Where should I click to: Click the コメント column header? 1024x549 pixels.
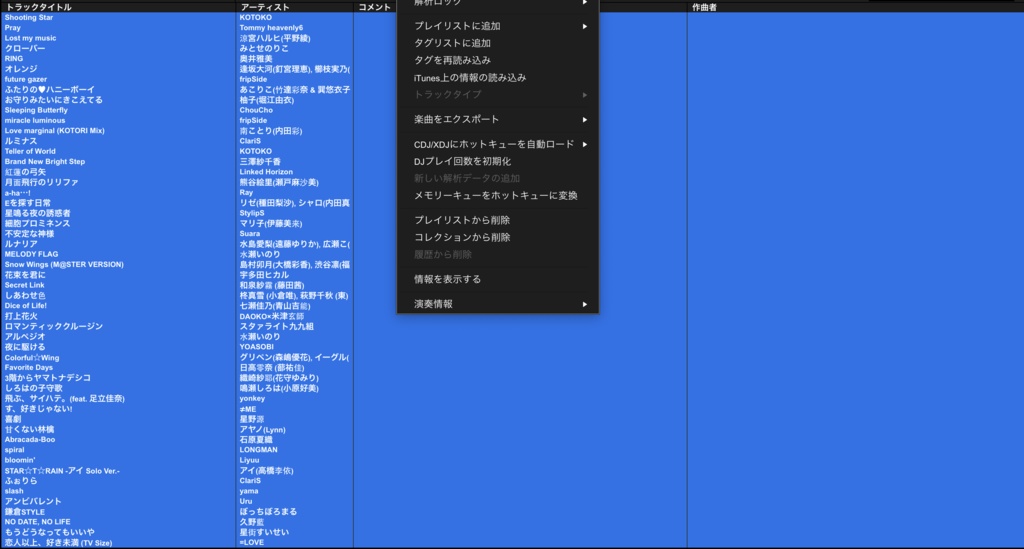(374, 7)
